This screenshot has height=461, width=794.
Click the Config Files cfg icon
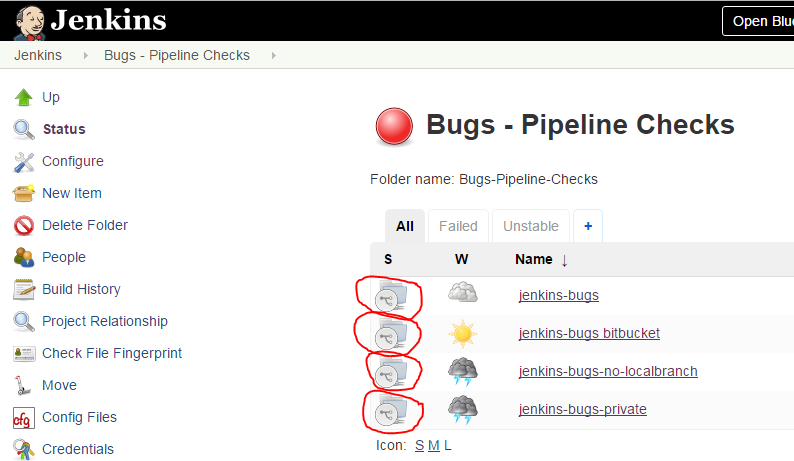[x=24, y=418]
